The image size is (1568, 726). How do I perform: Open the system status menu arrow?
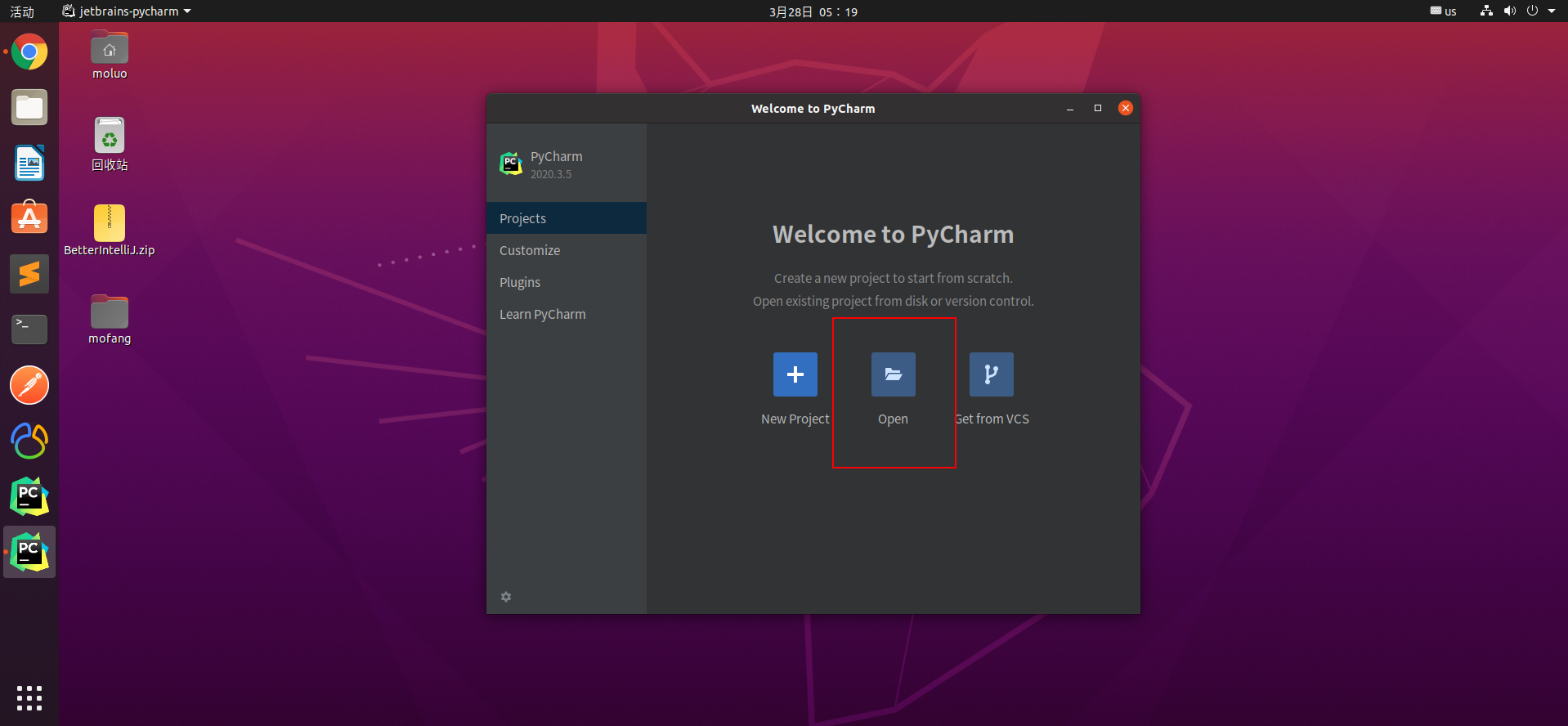click(x=1552, y=11)
